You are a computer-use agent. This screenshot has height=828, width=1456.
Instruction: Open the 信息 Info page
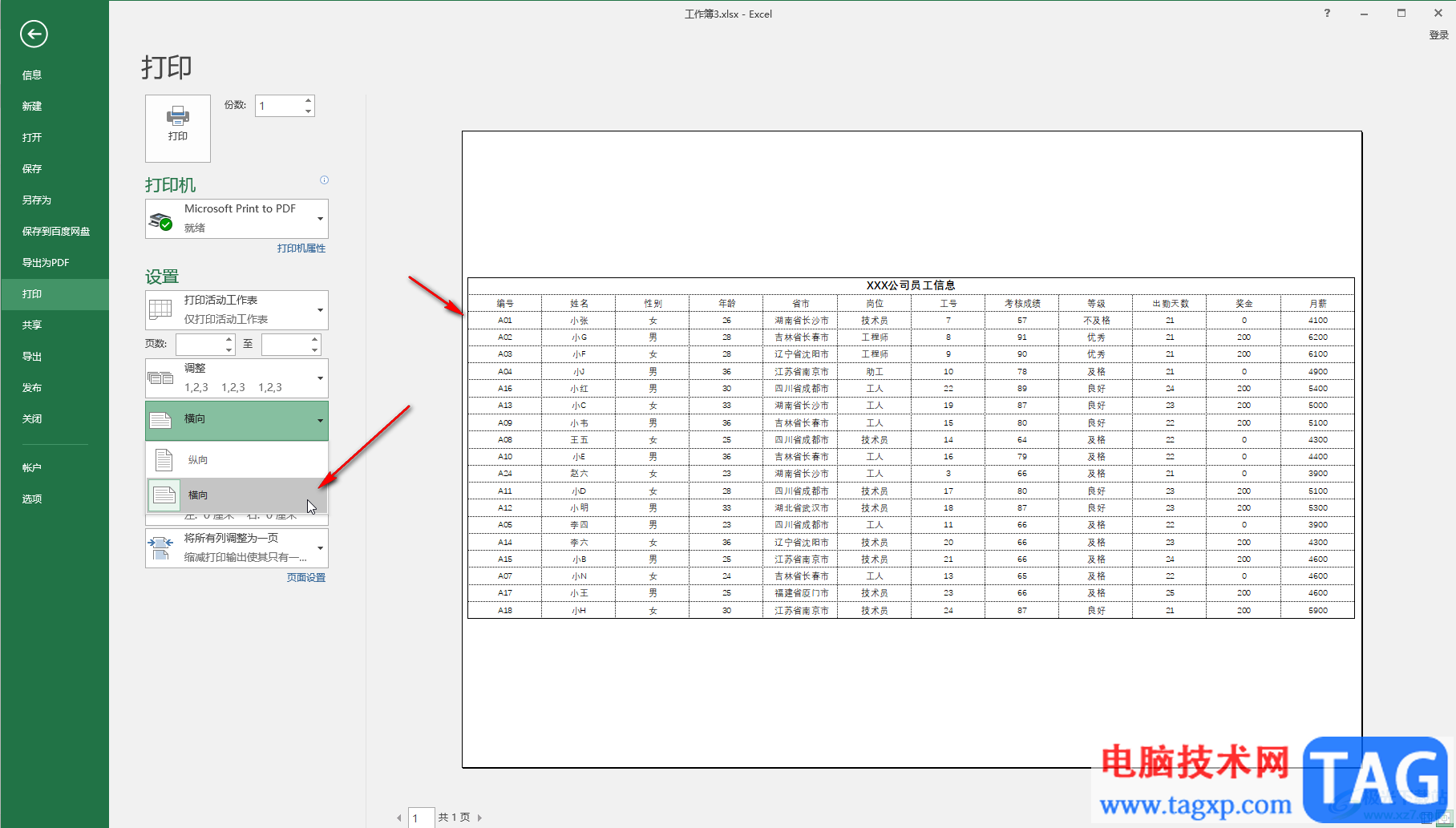coord(55,75)
